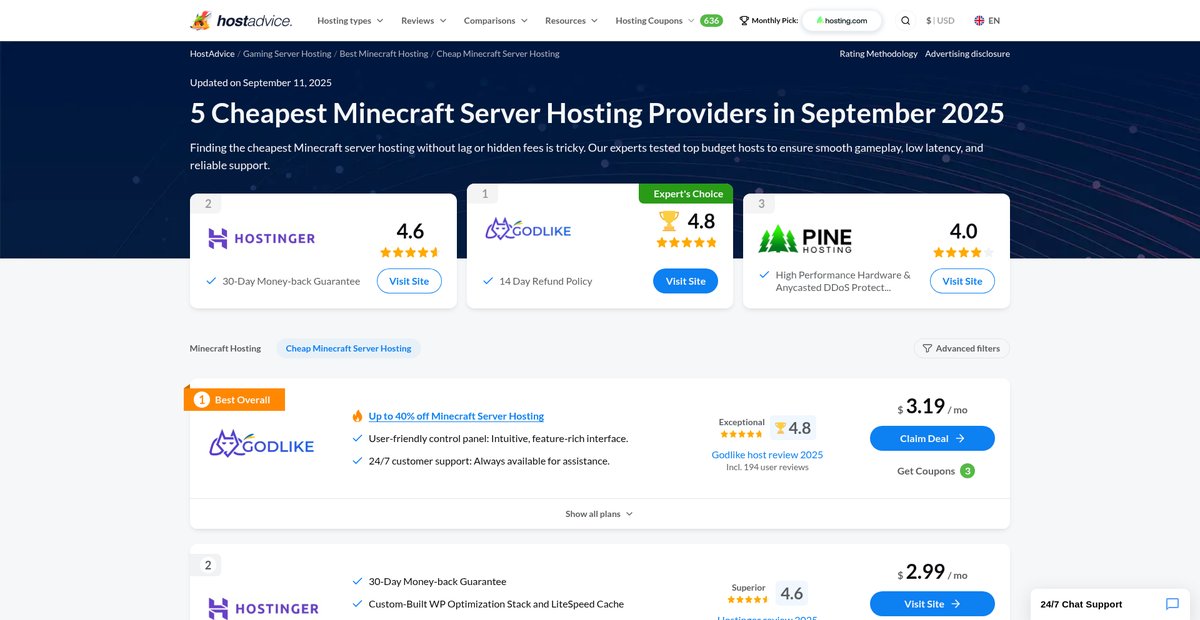Click the 4.6 rating box in Hostinger listing
The image size is (1200, 620).
(x=791, y=594)
